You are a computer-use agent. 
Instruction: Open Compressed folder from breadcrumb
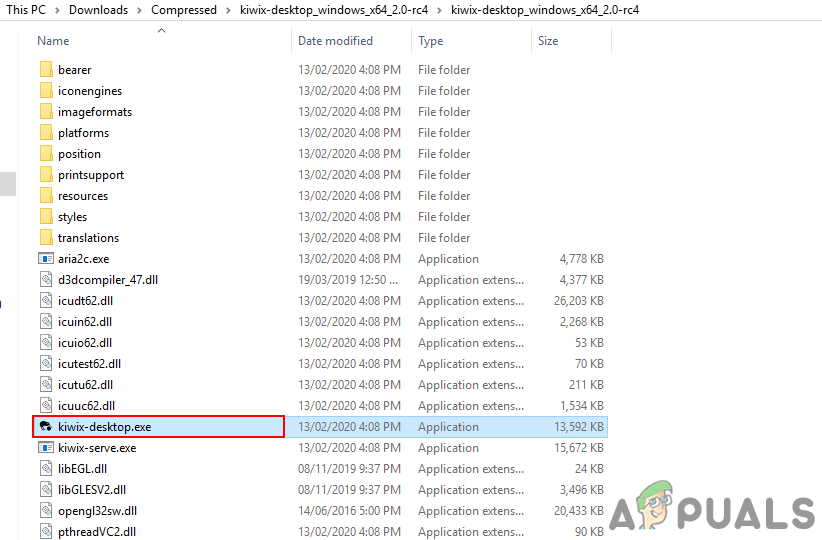pos(184,10)
